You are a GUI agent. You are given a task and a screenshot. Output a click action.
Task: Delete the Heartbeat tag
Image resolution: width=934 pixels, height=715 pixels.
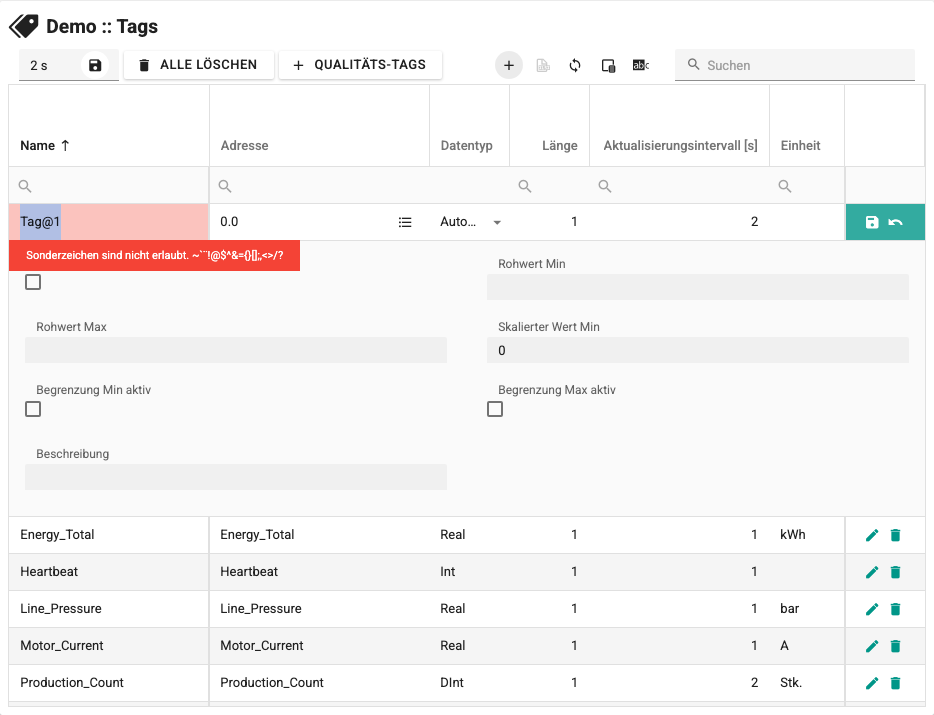click(895, 572)
